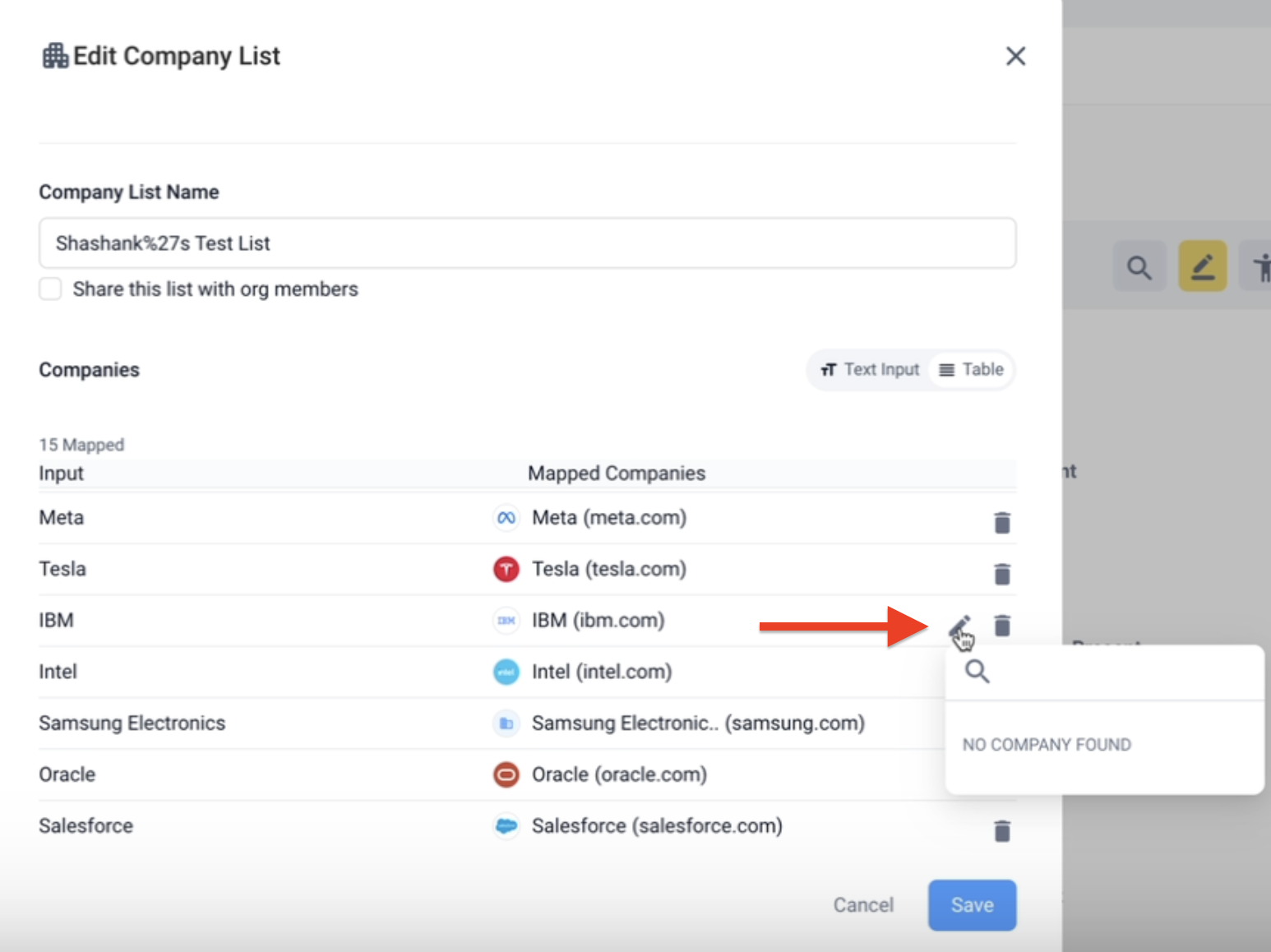Click the search magnifier in company popup
The width and height of the screenshot is (1271, 952).
(x=977, y=672)
